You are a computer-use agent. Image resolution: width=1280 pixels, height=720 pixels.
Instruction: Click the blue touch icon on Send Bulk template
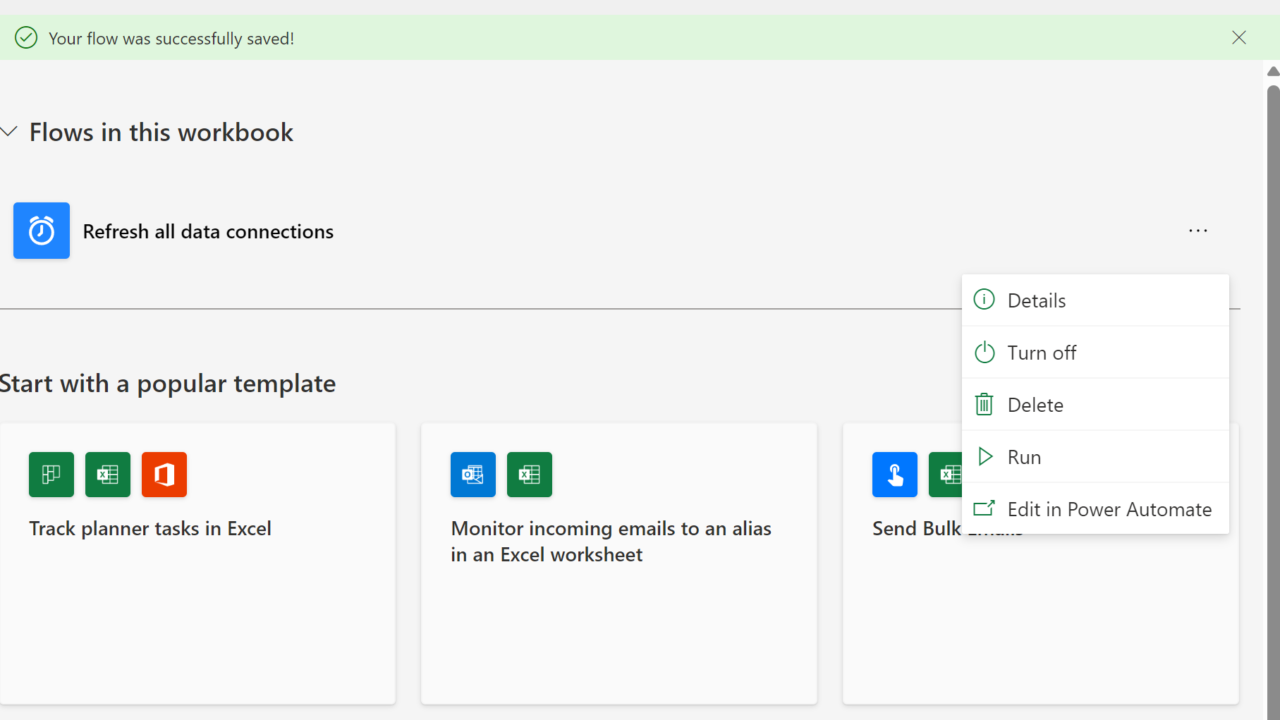point(894,475)
